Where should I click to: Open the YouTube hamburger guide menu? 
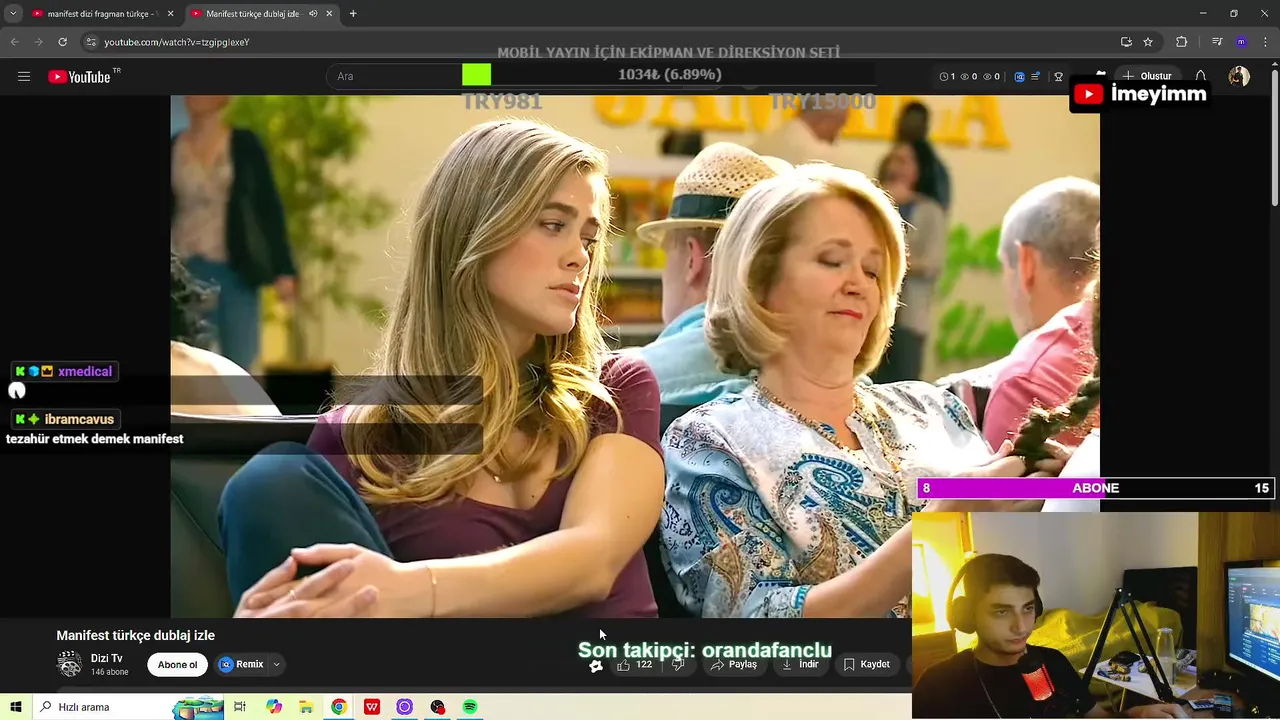[x=24, y=76]
